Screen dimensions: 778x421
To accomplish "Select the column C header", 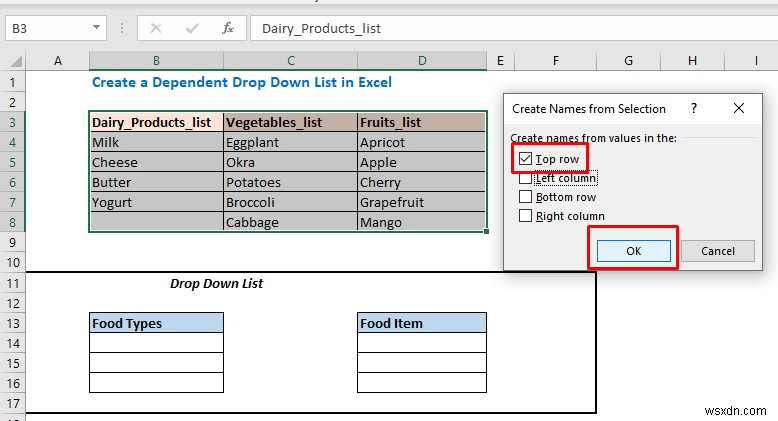I will click(290, 62).
